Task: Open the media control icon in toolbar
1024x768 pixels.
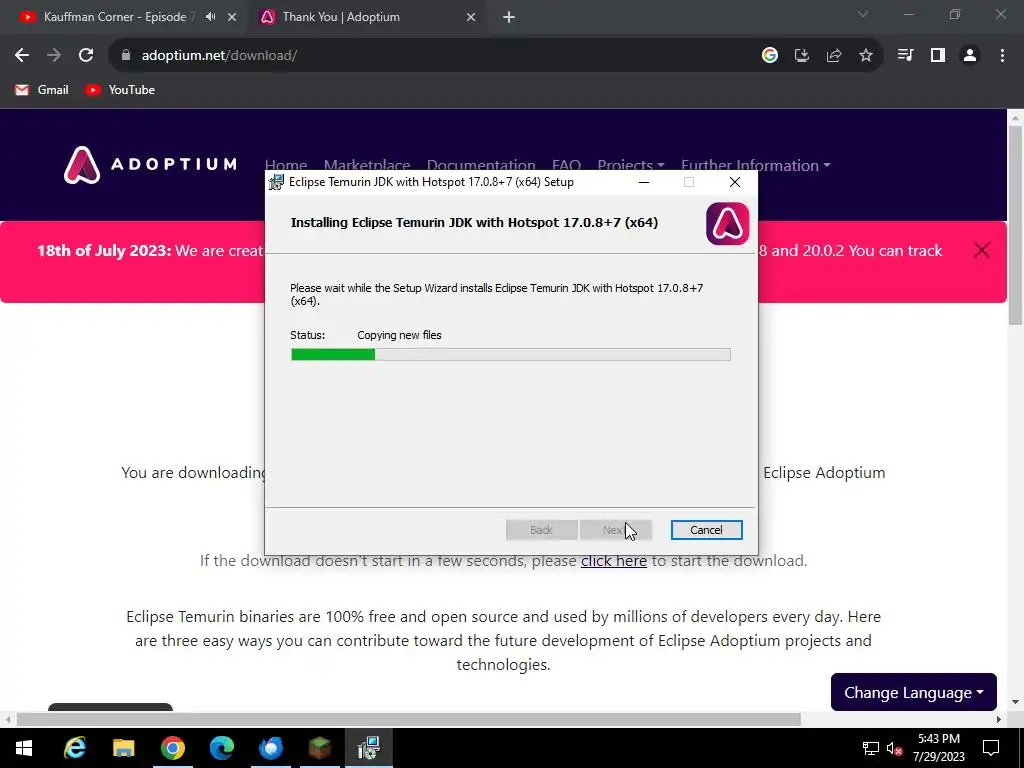Action: click(905, 56)
